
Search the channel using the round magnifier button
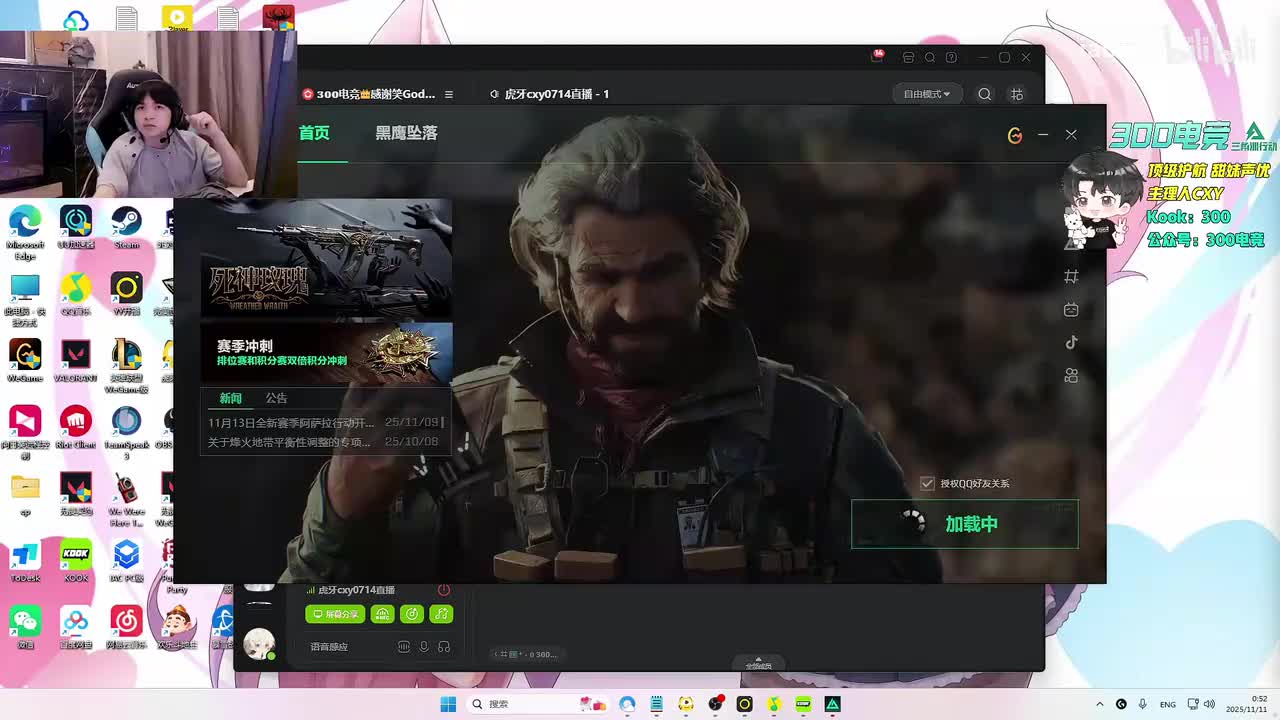pos(985,94)
